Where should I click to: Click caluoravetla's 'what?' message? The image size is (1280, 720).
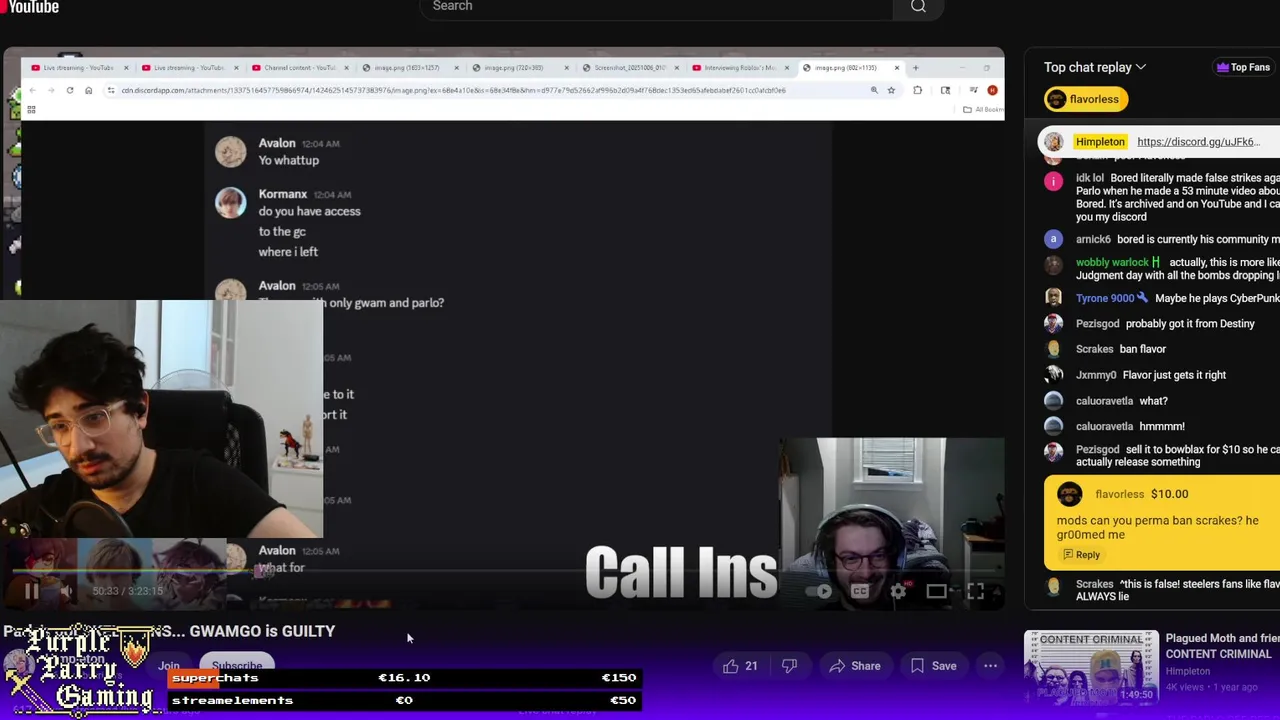pos(1153,401)
